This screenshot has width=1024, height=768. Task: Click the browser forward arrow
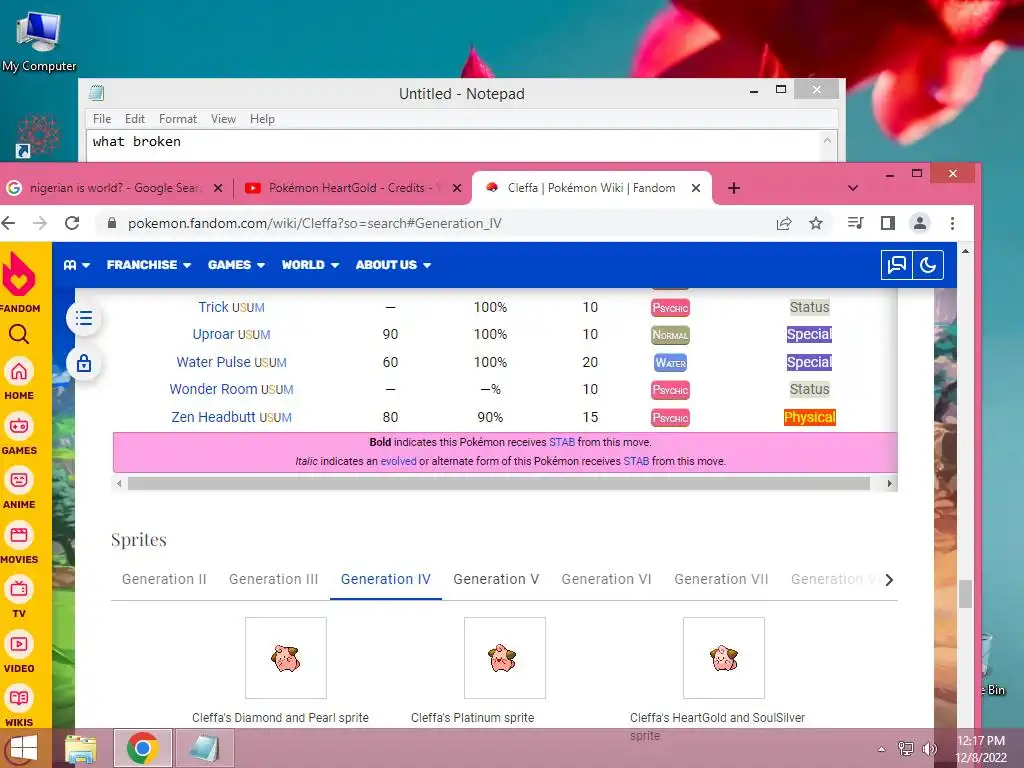click(40, 223)
